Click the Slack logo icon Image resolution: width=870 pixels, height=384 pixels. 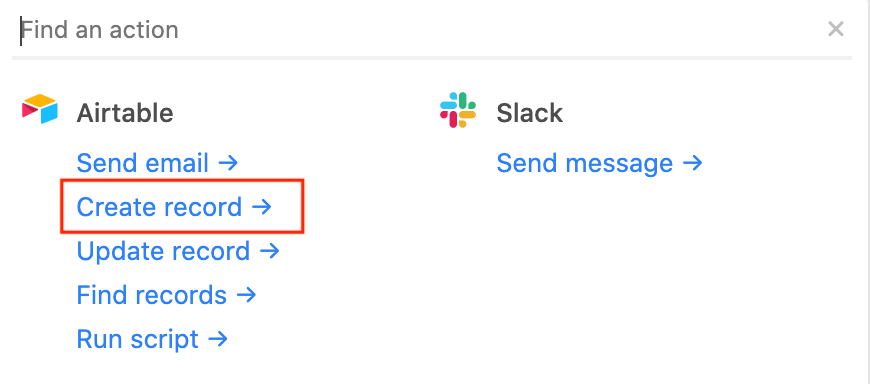[458, 110]
